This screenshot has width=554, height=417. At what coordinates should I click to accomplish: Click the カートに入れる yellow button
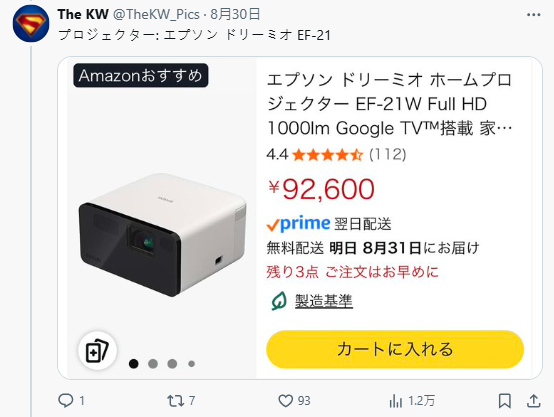point(395,349)
